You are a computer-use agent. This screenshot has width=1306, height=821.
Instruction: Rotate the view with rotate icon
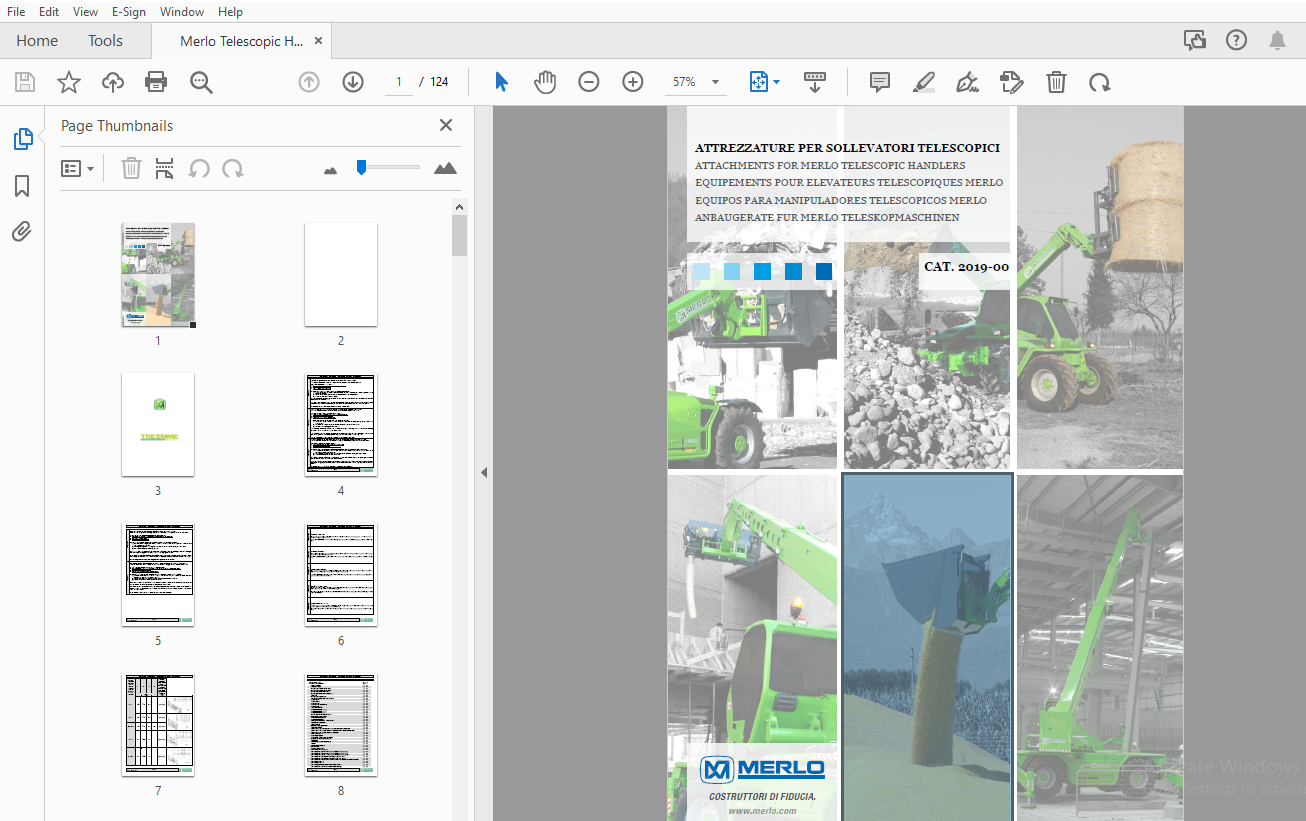coord(1100,82)
